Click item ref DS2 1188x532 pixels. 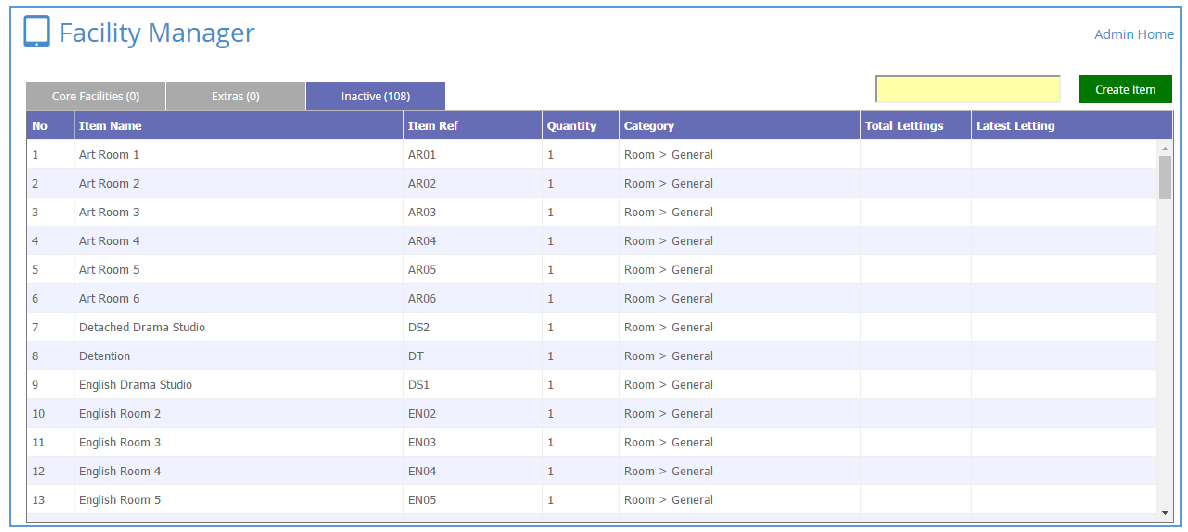(x=419, y=327)
